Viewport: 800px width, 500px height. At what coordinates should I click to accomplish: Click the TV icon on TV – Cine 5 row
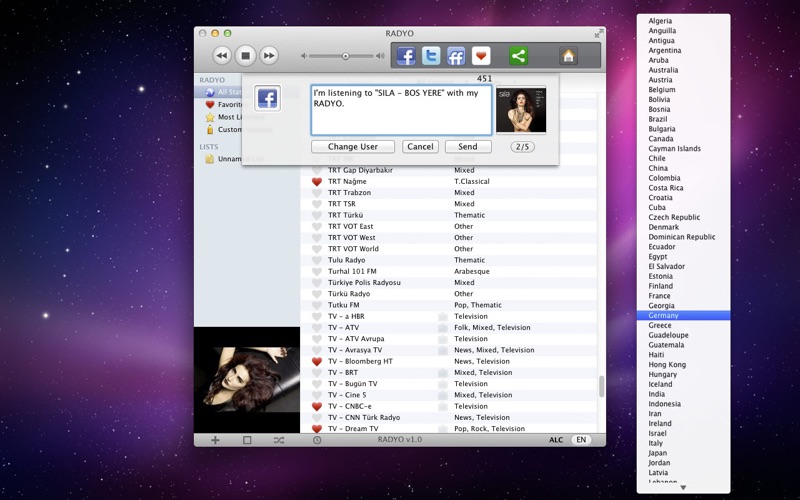(x=443, y=395)
